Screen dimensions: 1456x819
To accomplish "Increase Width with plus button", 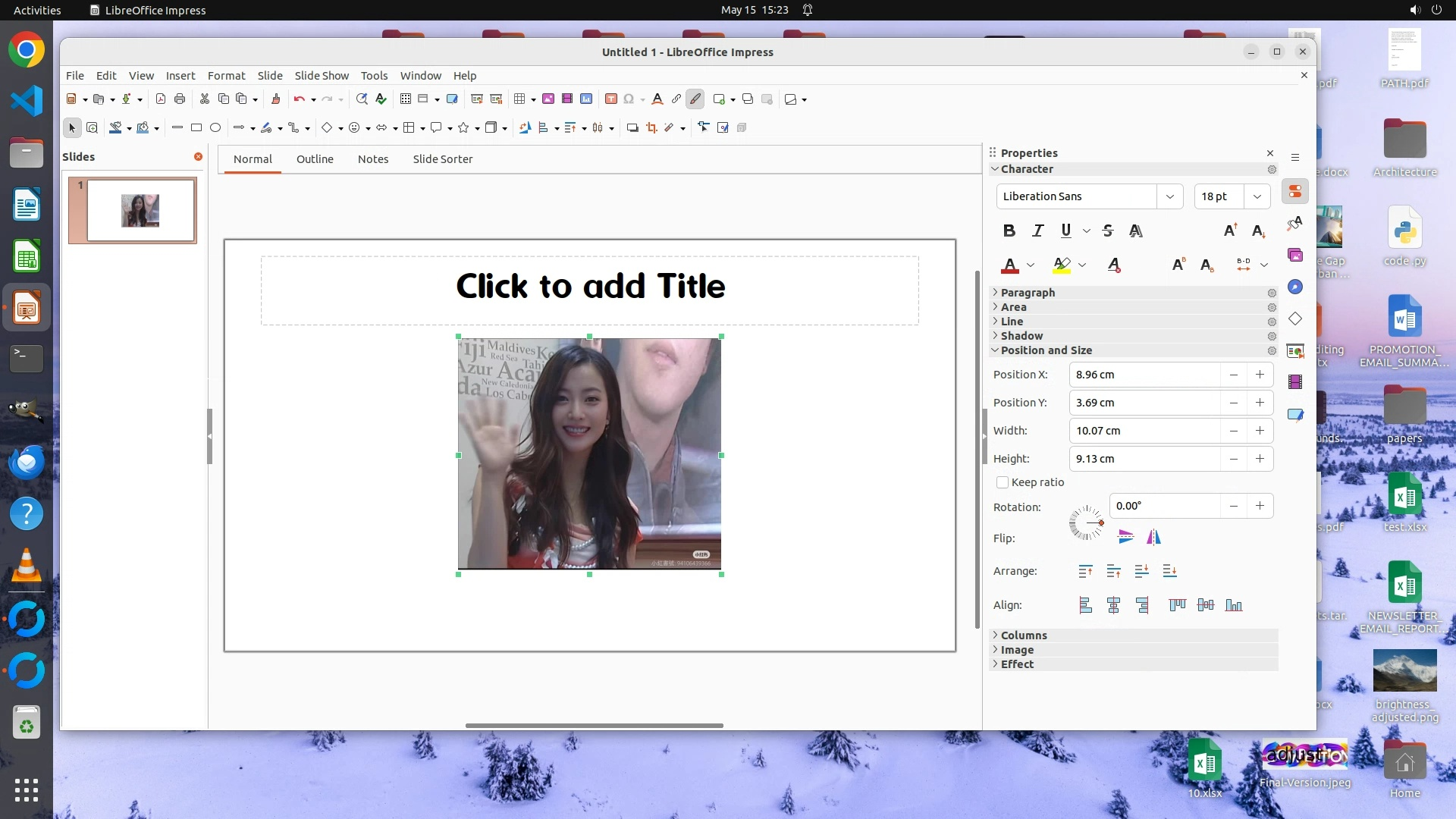I will point(1260,431).
